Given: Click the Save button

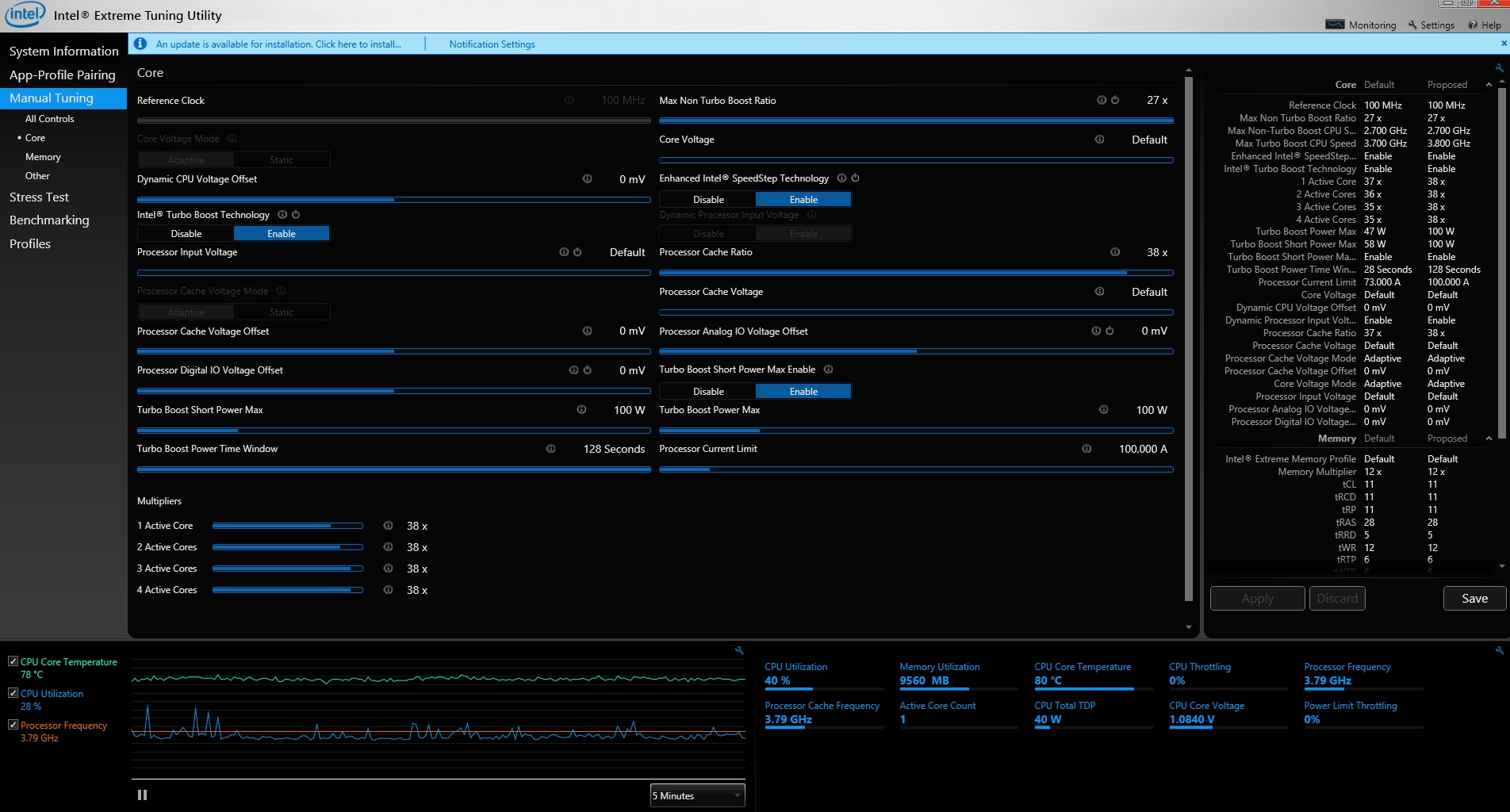Looking at the screenshot, I should point(1474,599).
